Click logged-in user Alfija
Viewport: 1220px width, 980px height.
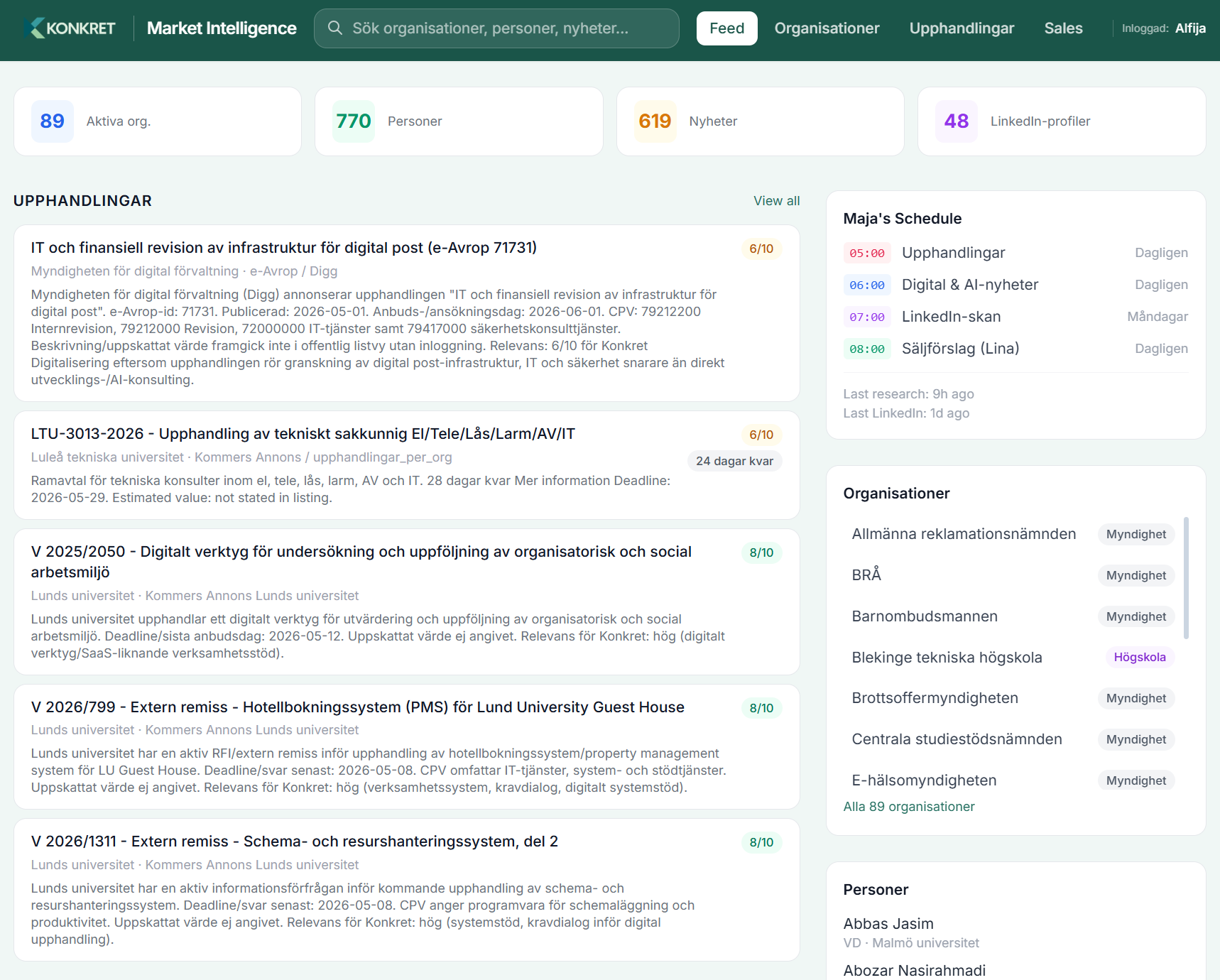click(1190, 28)
